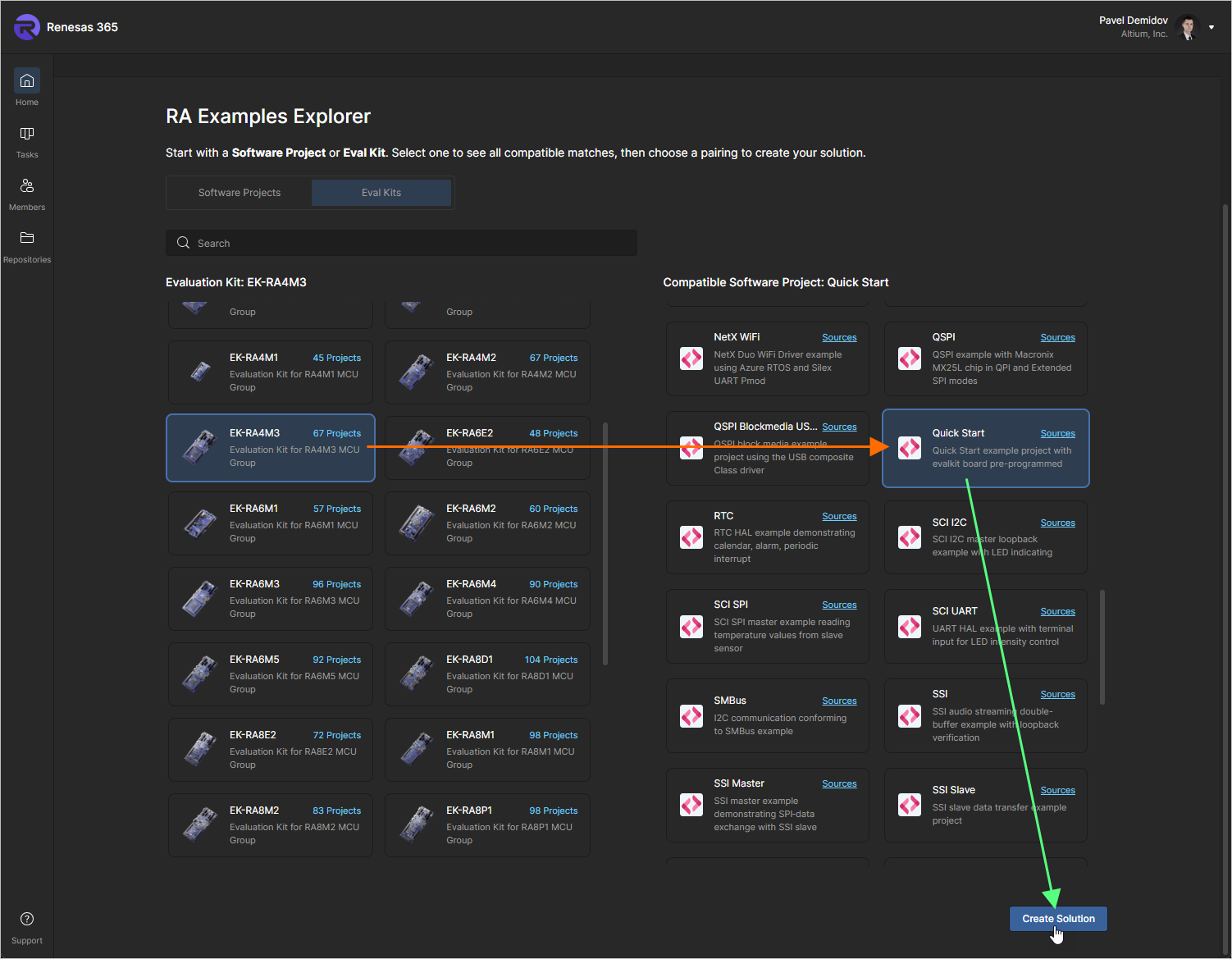
Task: Click the evaluation kits list scrollbar
Action: [605, 544]
